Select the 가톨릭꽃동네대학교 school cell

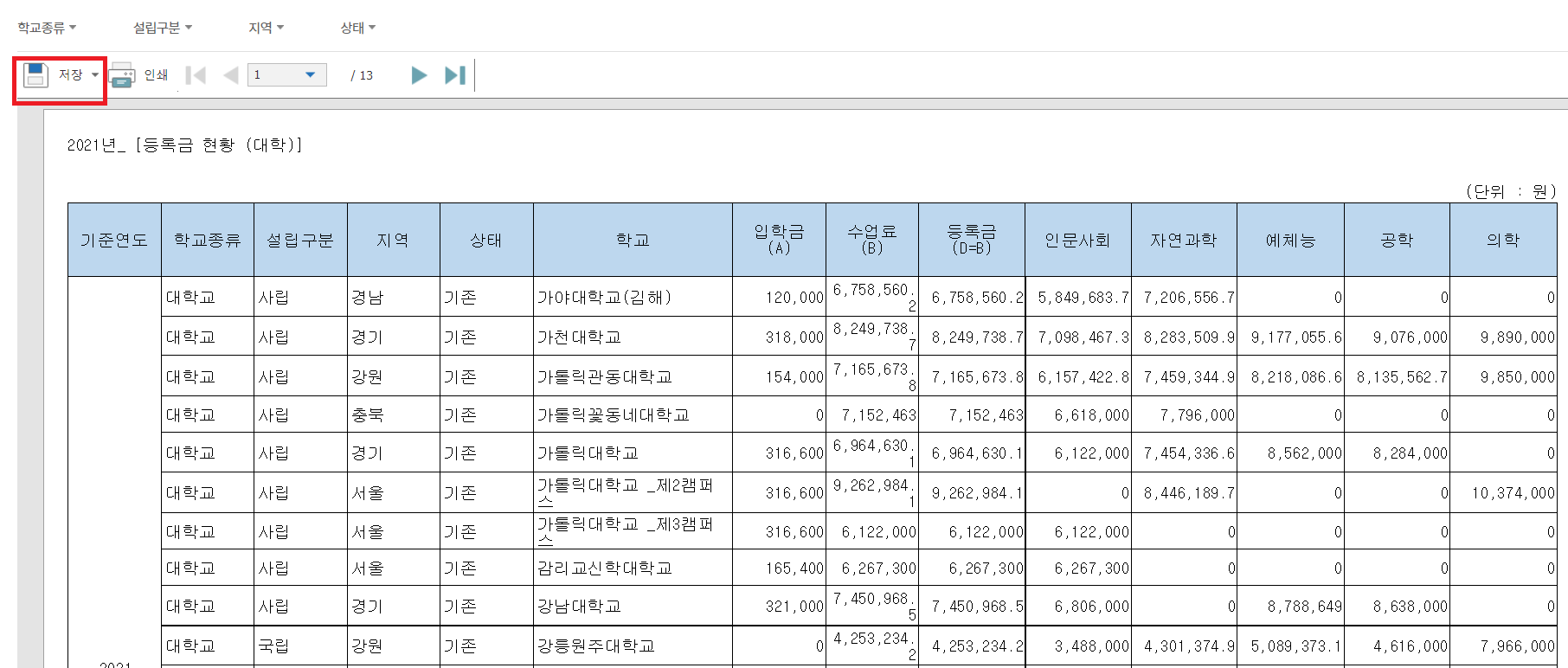click(x=633, y=414)
